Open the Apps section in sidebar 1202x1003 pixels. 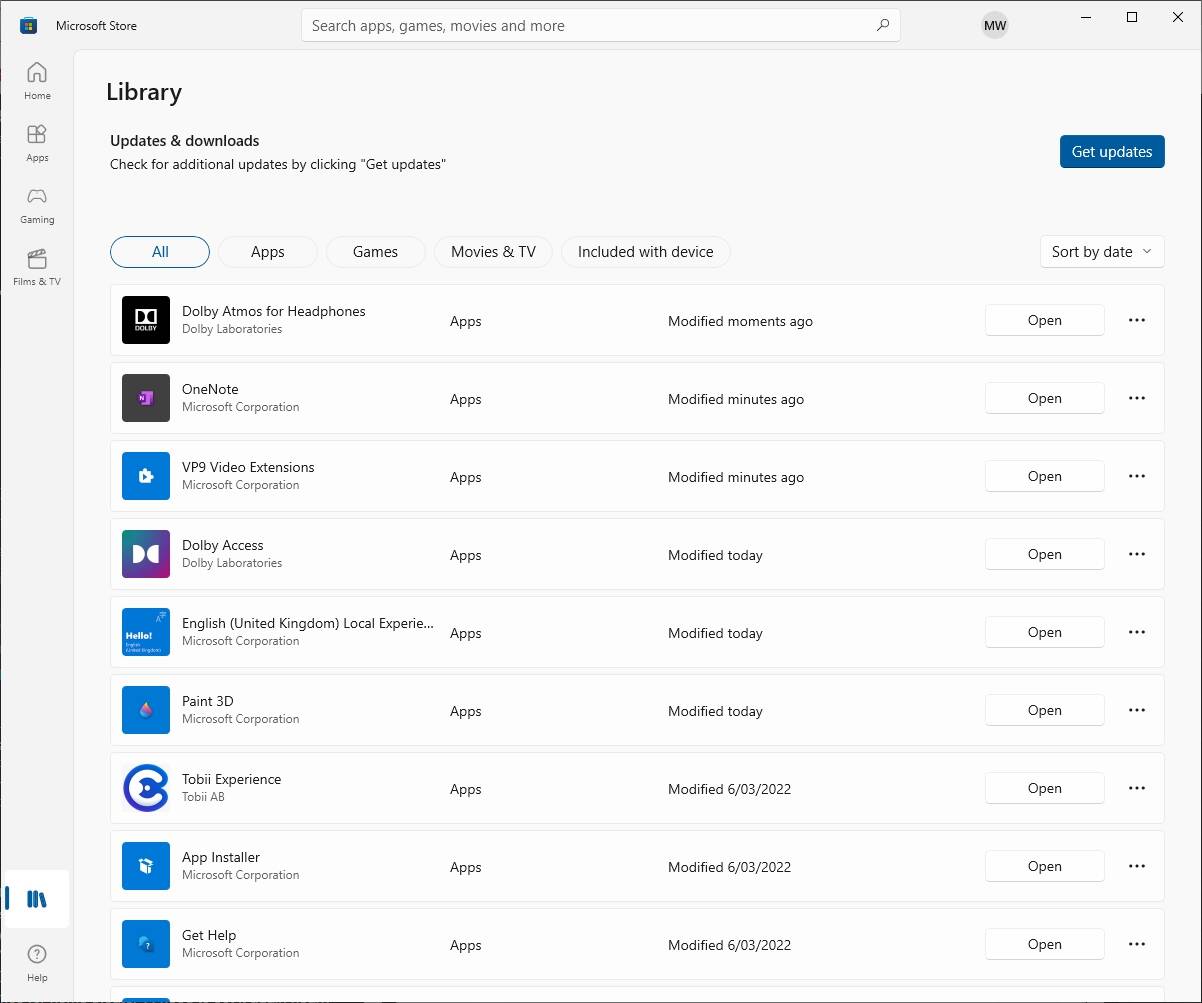[37, 143]
